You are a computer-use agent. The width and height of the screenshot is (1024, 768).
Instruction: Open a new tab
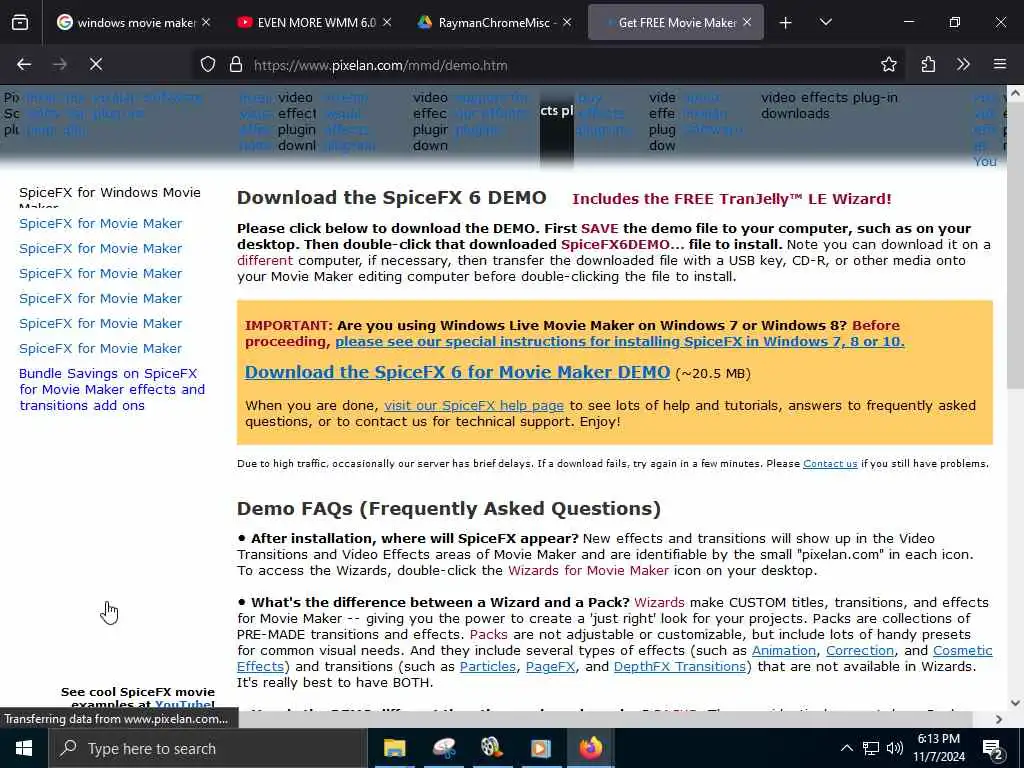786,23
